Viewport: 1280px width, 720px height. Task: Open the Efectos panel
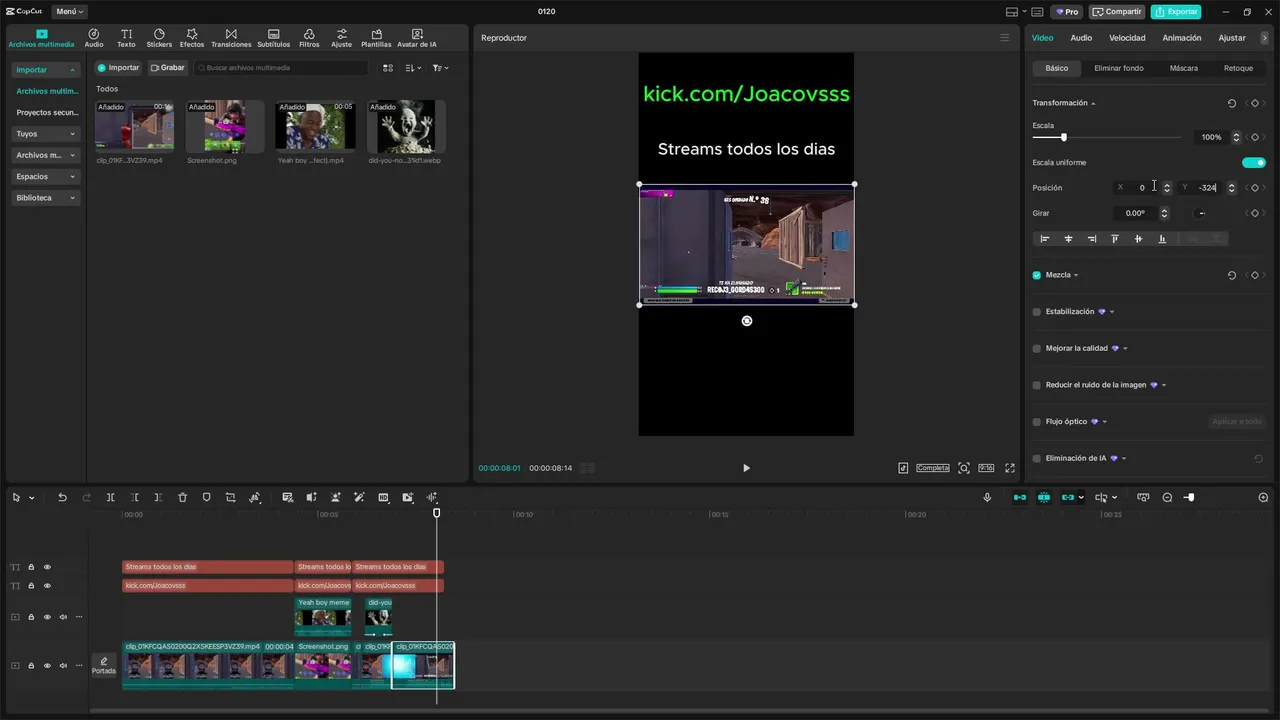[192, 38]
